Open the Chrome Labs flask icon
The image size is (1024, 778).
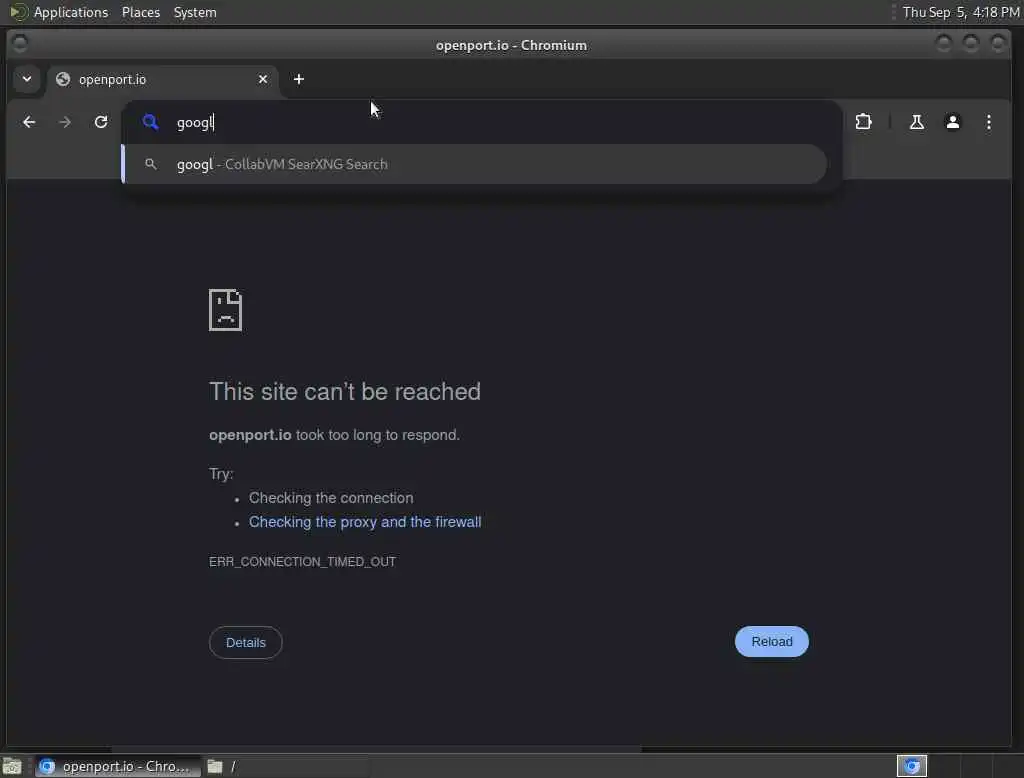917,122
